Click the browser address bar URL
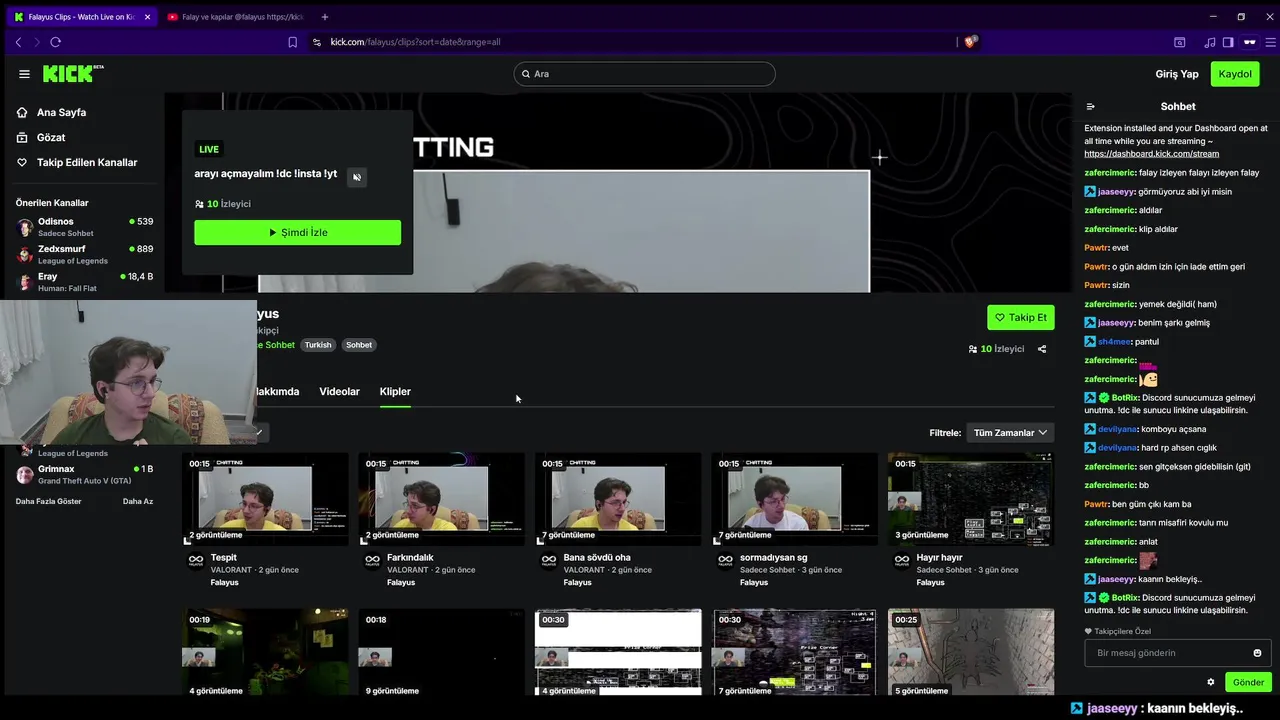This screenshot has width=1280, height=720. (415, 42)
